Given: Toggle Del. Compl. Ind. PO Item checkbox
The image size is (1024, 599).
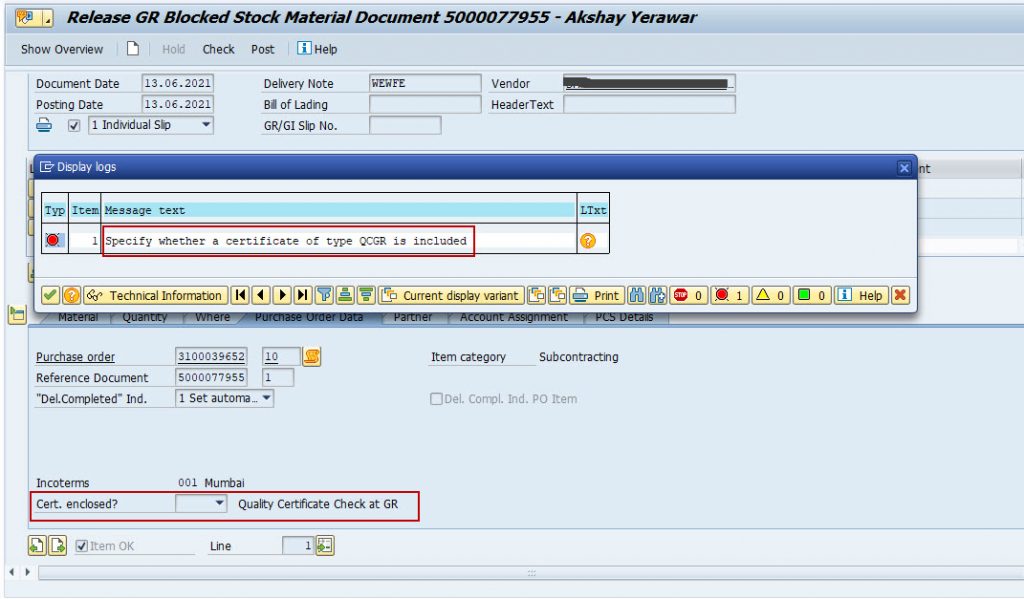Looking at the screenshot, I should pos(436,398).
